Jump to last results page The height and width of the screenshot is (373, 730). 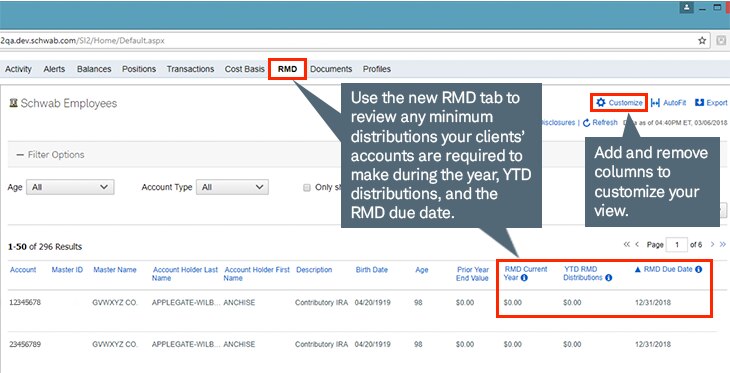tap(723, 244)
